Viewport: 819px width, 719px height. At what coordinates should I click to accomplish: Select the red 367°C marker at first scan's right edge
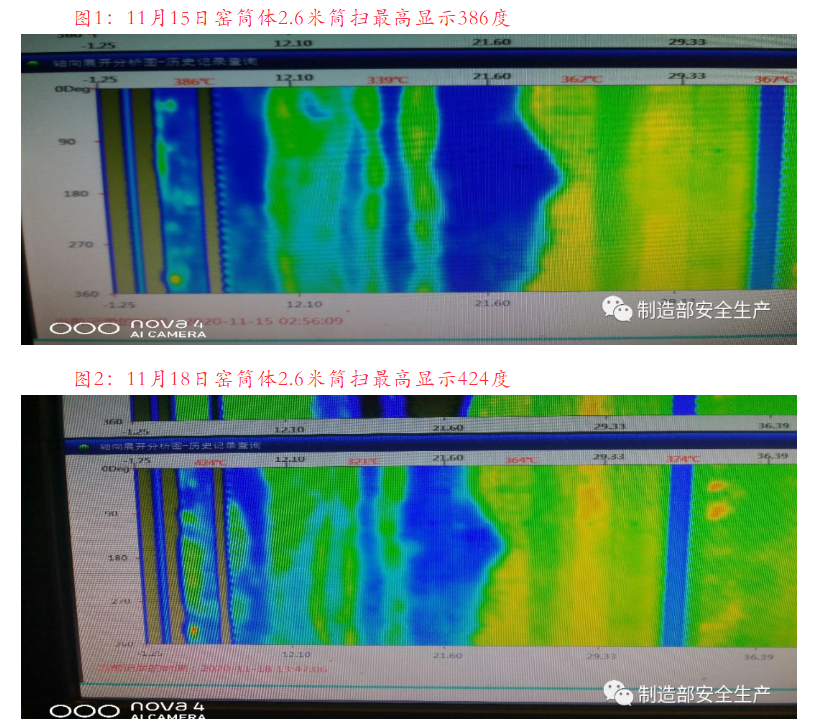click(x=774, y=79)
